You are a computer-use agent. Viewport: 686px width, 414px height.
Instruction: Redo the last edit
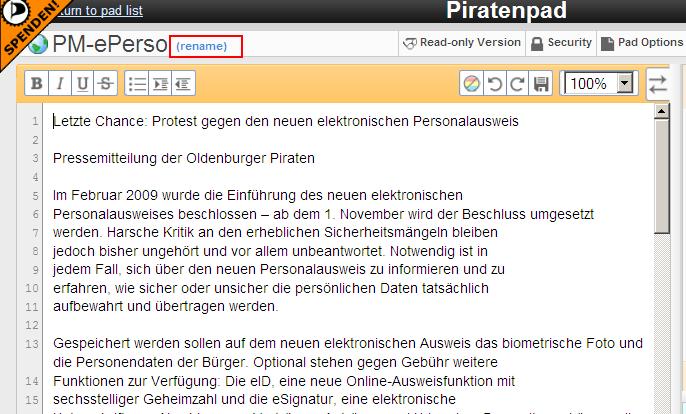pos(518,83)
